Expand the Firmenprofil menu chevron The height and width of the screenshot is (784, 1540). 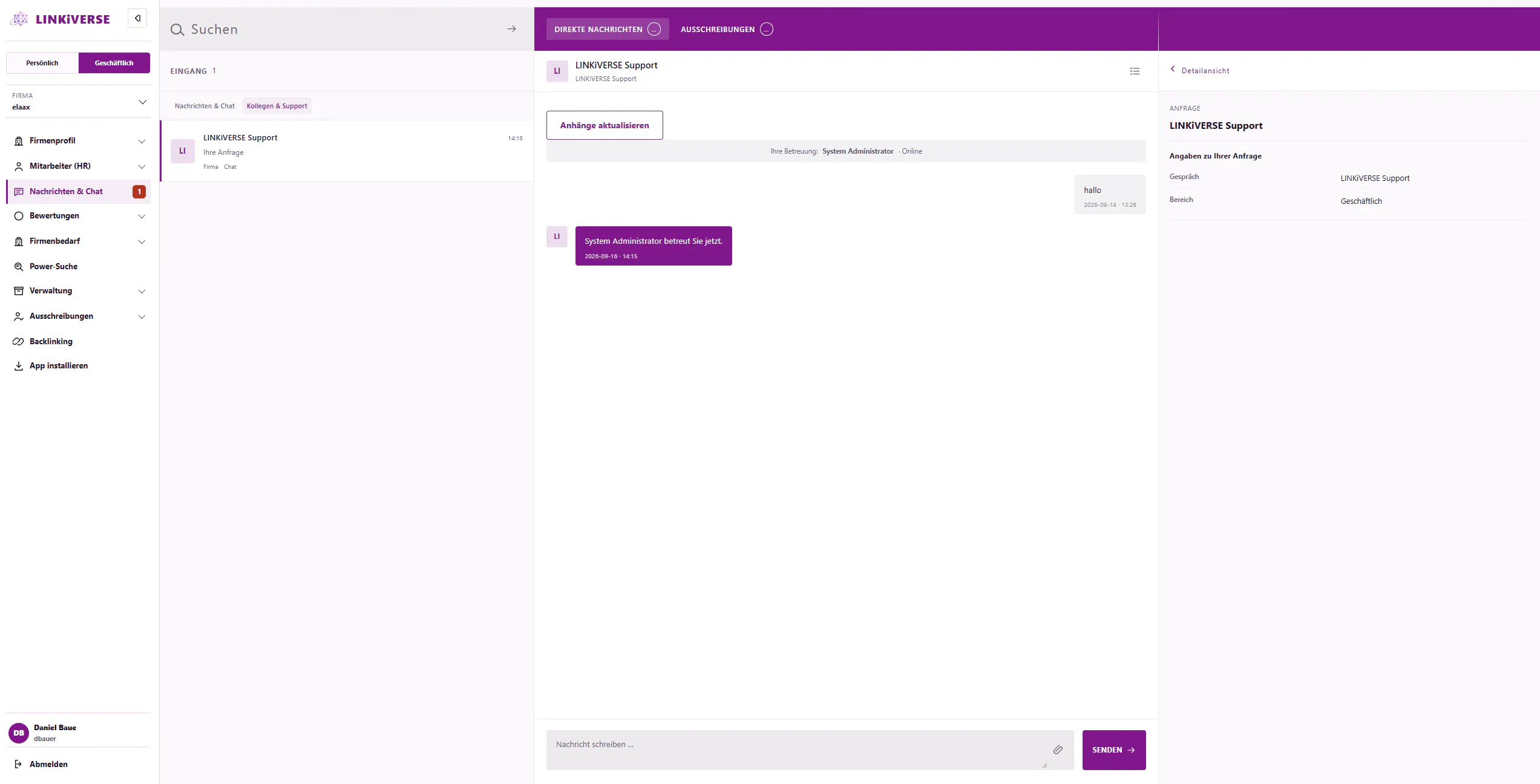point(142,142)
